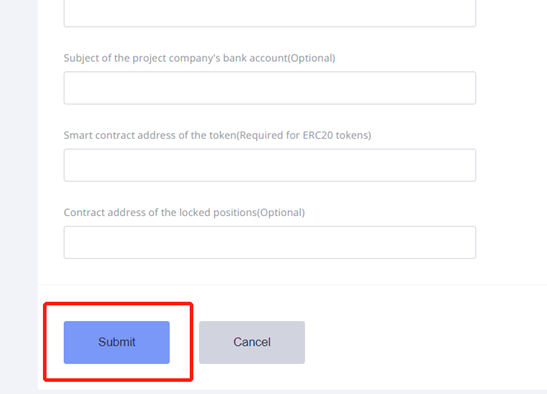Choose Cancel next to the Submit button

(252, 342)
